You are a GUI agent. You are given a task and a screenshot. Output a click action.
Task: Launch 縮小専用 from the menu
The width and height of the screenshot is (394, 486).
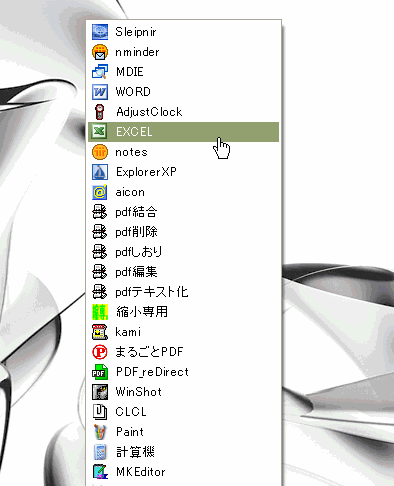(183, 312)
